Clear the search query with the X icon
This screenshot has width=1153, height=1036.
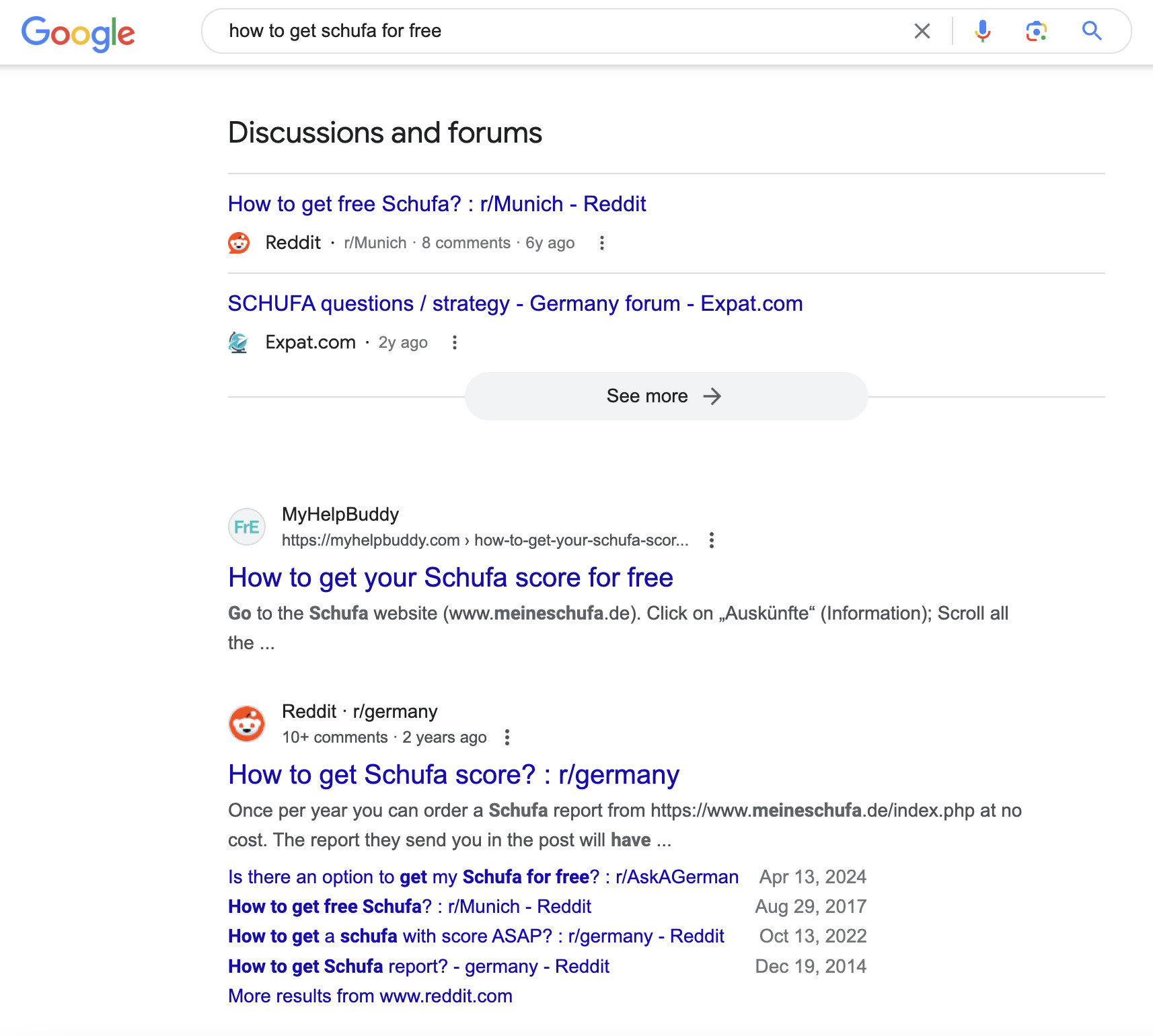tap(922, 30)
